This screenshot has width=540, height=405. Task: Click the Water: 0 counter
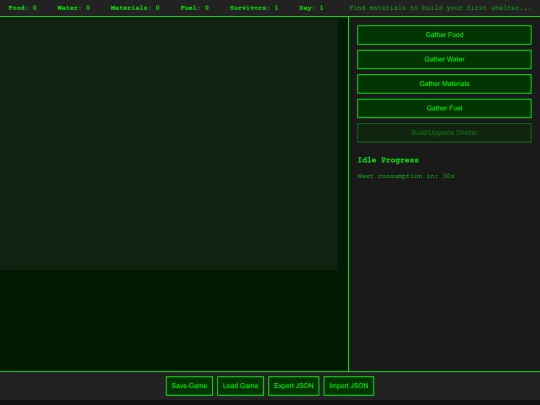(74, 8)
